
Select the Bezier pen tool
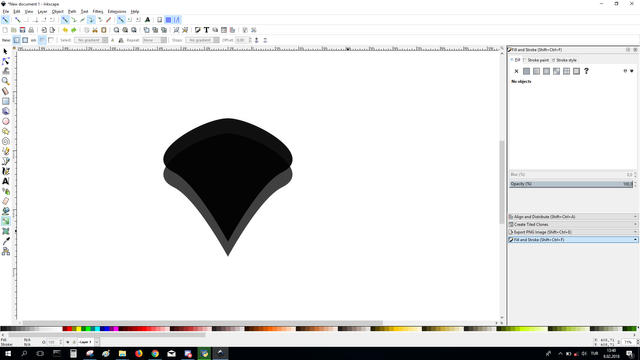click(x=5, y=161)
